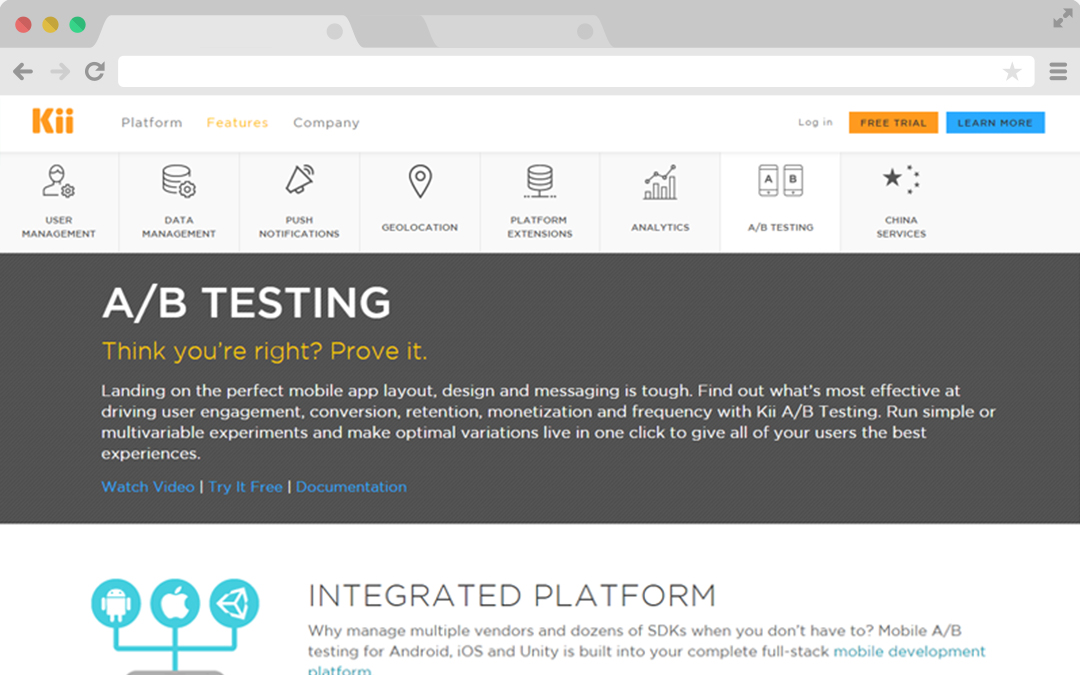Open the Features menu item

click(237, 123)
